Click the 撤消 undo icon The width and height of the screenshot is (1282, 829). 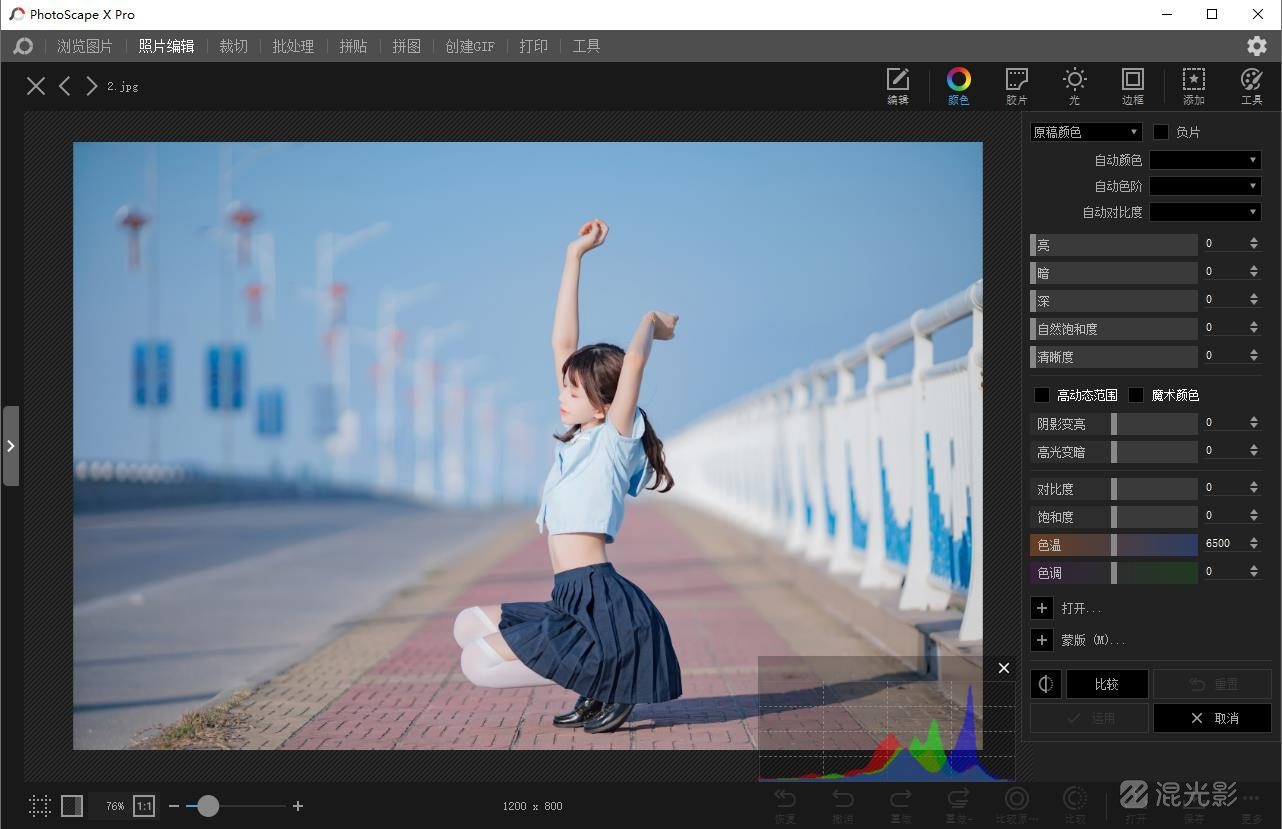(x=843, y=804)
